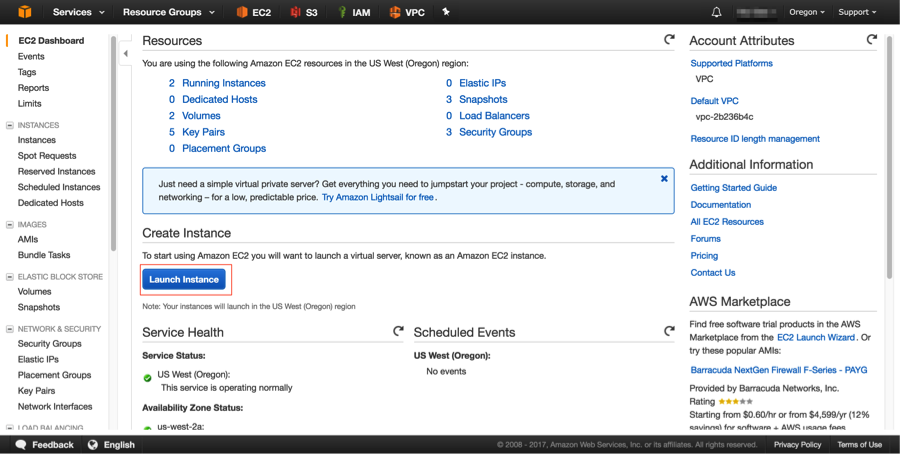Open the EC2 shortcut in the top bar
This screenshot has width=900, height=454.
[254, 12]
